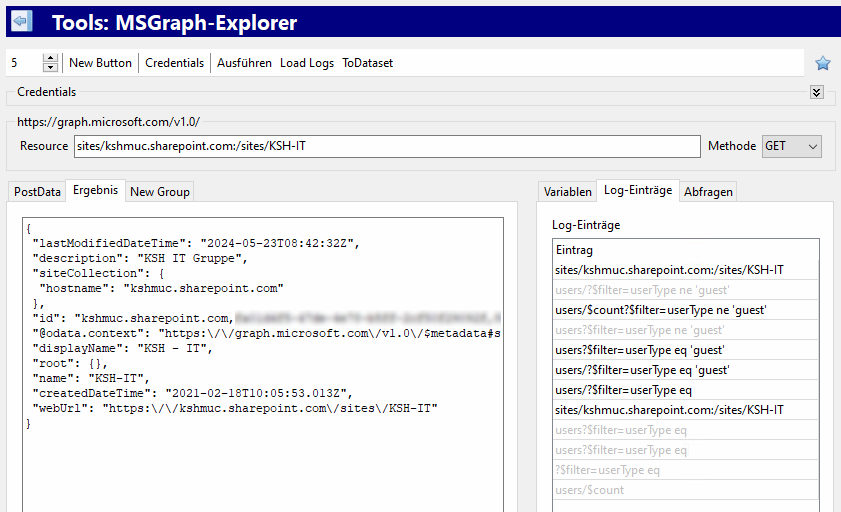Click Load Logs in the toolbar
This screenshot has width=841, height=512.
tap(307, 63)
